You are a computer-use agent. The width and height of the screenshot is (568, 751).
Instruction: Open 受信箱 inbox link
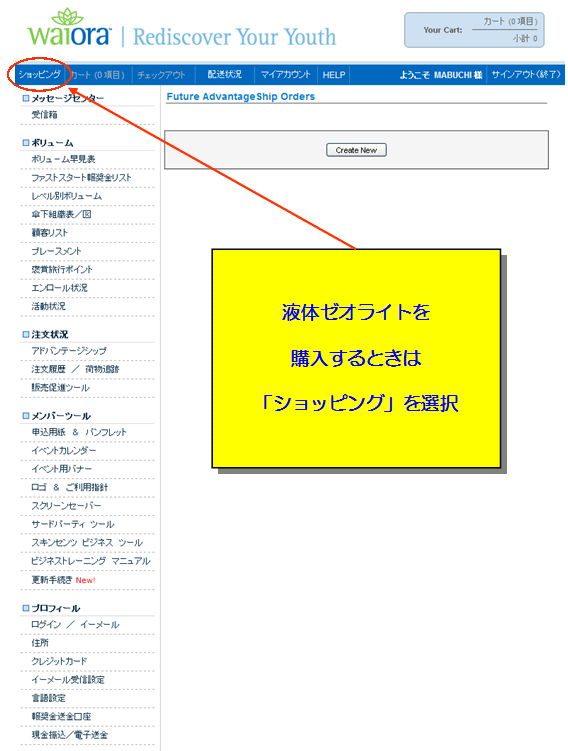pos(45,114)
